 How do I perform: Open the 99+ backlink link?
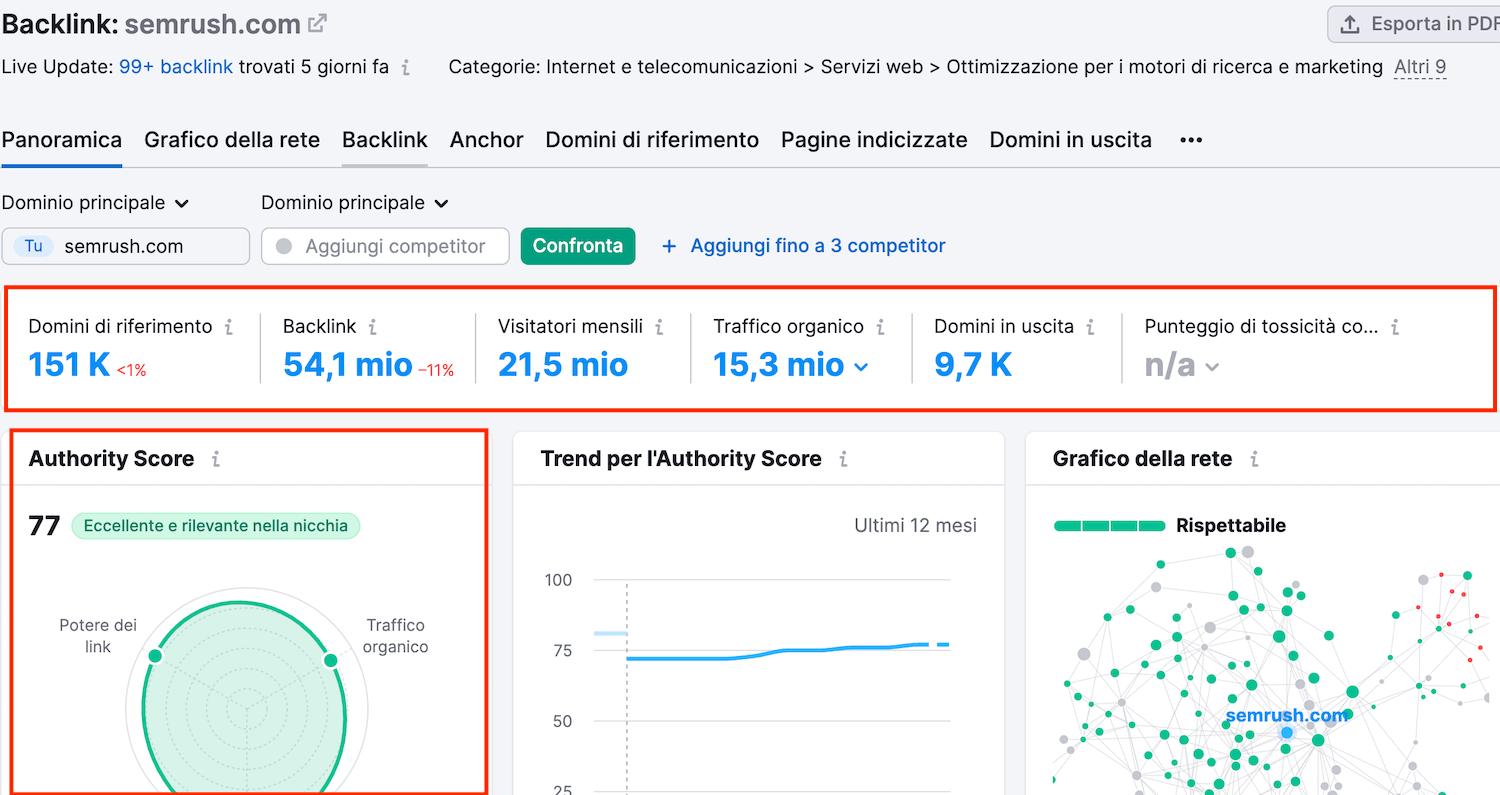pos(176,67)
